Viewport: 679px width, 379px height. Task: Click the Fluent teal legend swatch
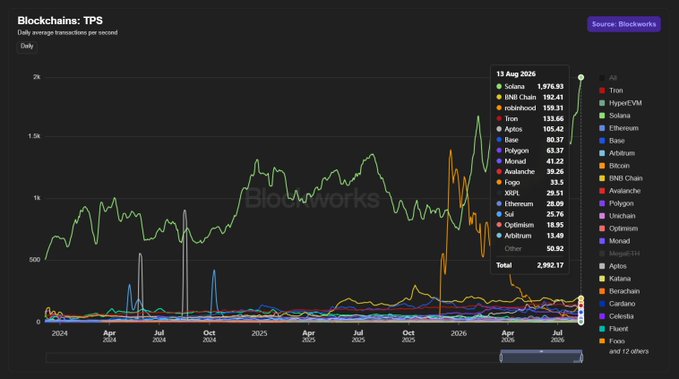click(602, 329)
